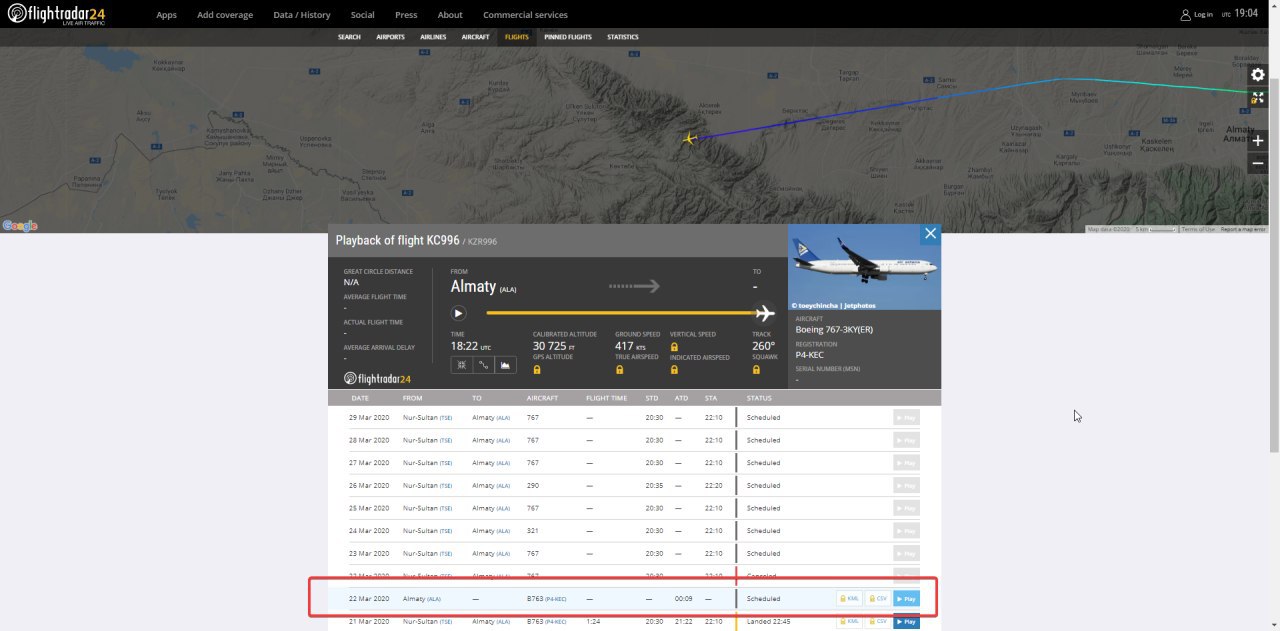Open the Data / History menu
Viewport: 1280px width, 631px height.
click(x=302, y=15)
